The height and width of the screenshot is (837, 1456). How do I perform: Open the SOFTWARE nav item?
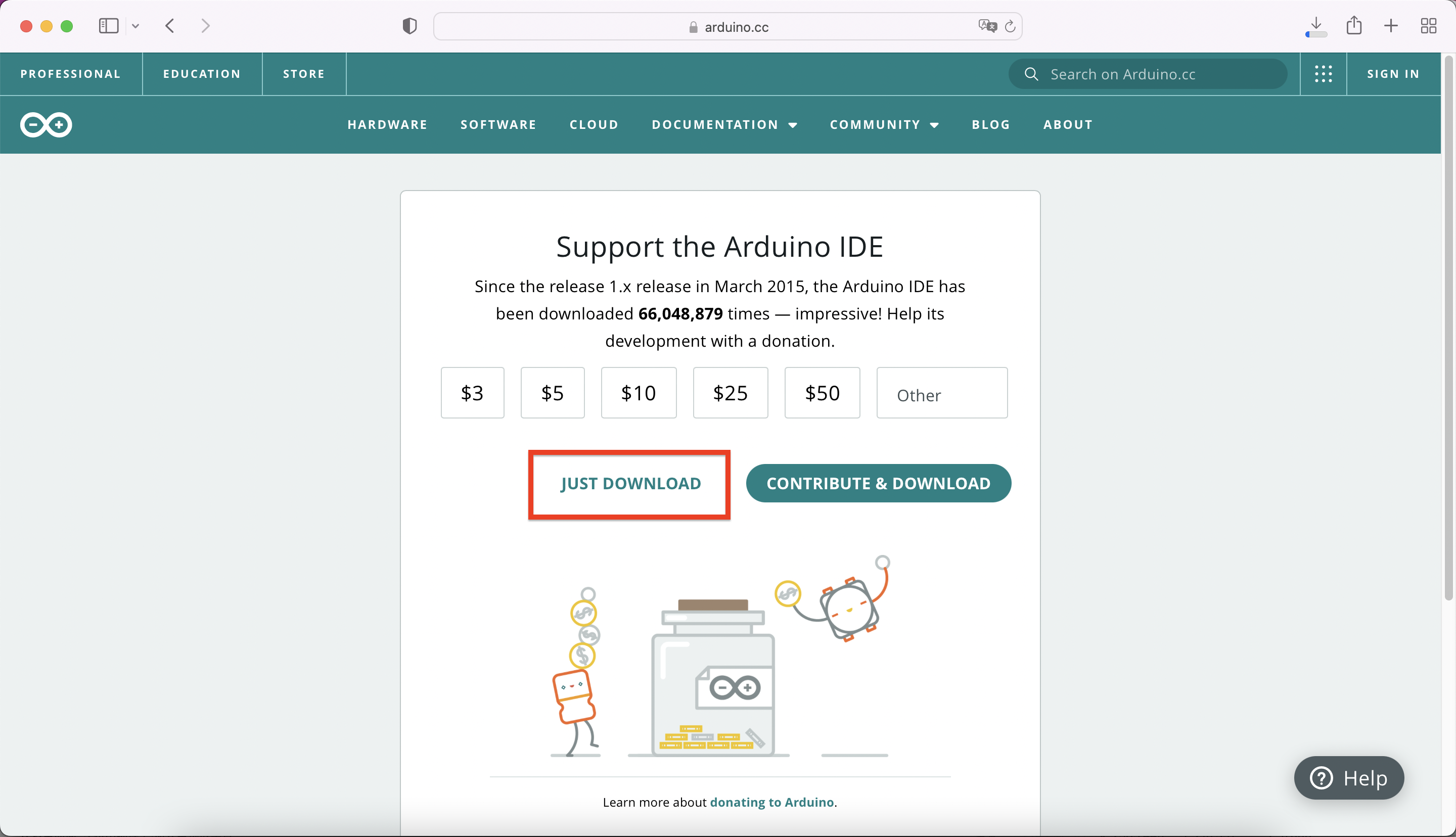tap(498, 125)
